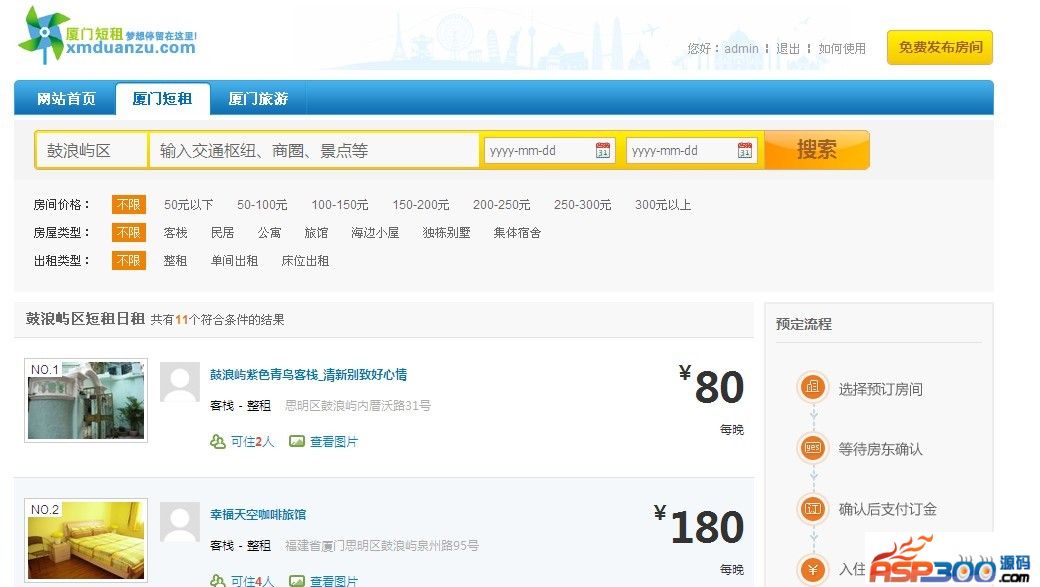Screen dimensions: 1040x587
Task: Click the host avatar for listing NO.2
Action: 180,522
